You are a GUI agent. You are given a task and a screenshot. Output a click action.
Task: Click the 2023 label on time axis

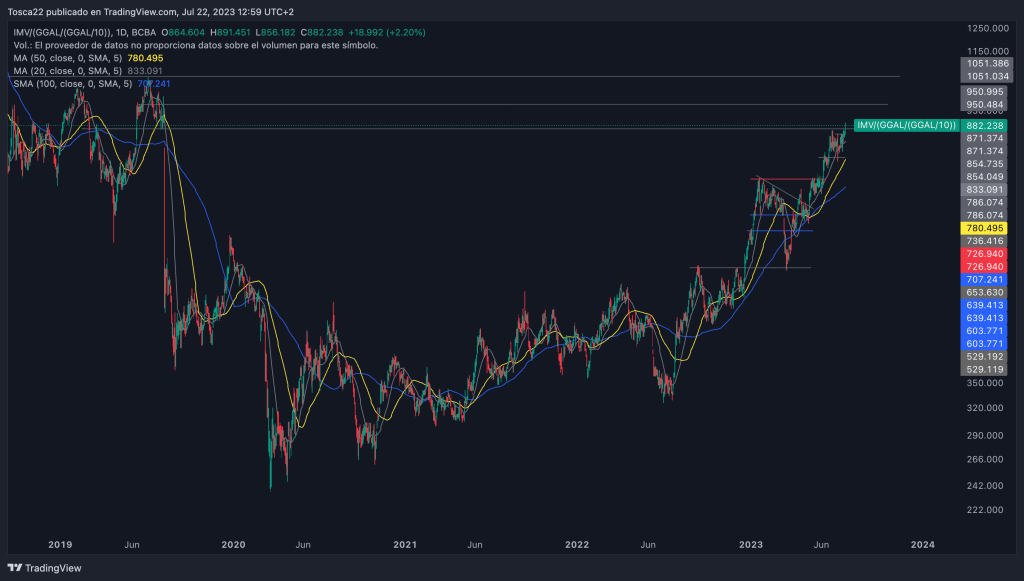[x=750, y=545]
